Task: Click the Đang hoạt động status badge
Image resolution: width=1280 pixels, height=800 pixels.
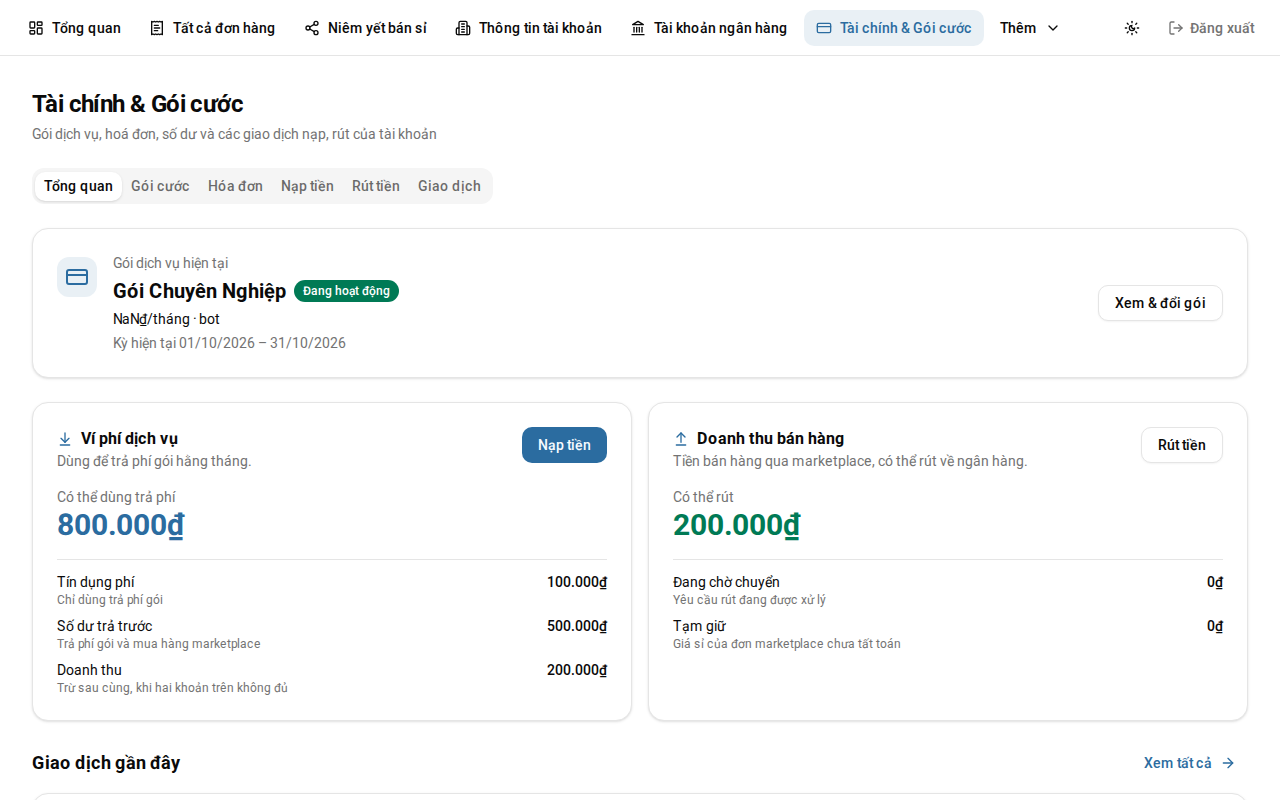Action: point(346,291)
